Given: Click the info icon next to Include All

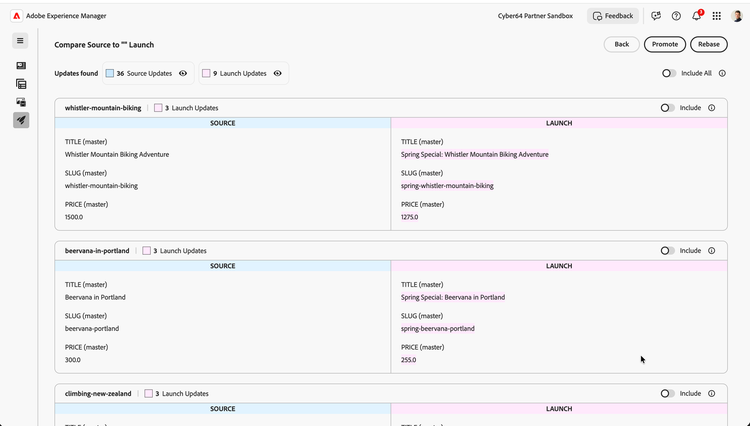Looking at the screenshot, I should click(723, 73).
